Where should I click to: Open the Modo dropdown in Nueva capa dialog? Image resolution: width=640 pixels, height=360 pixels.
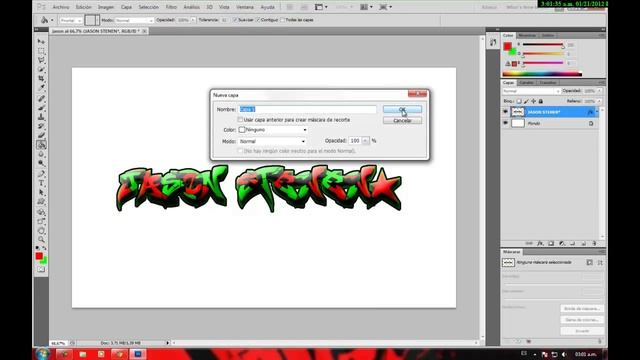[x=272, y=141]
